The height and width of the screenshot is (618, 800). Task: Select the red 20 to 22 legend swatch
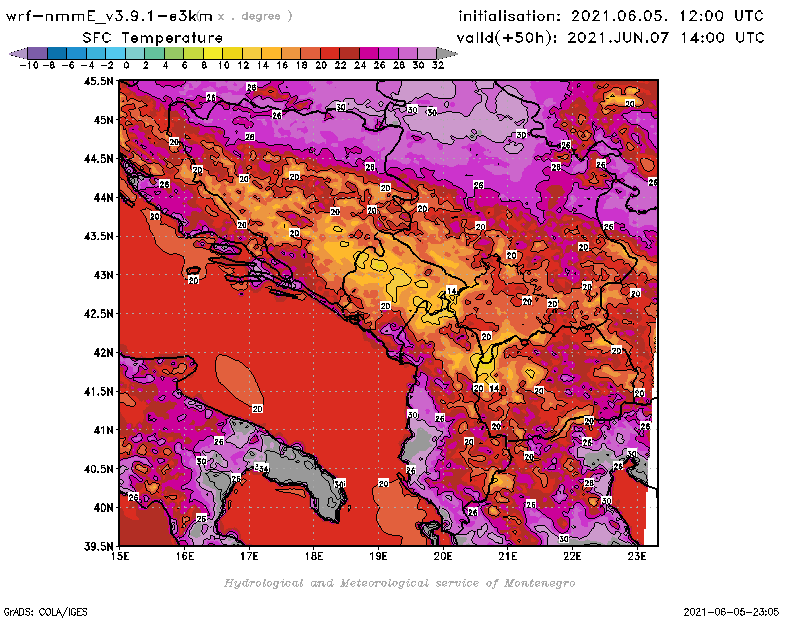click(x=330, y=53)
